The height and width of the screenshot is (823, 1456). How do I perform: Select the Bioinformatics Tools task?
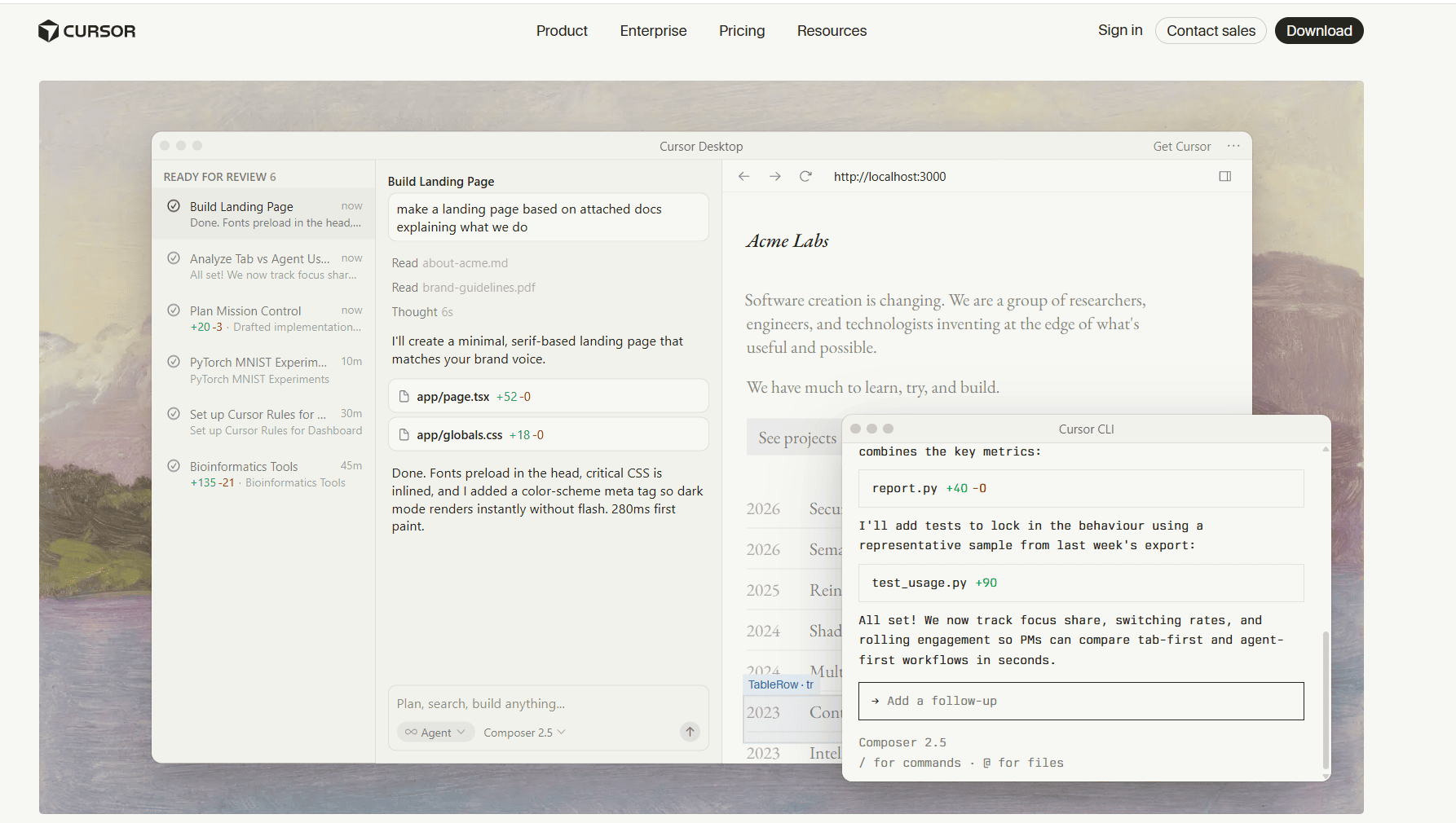[x=263, y=474]
